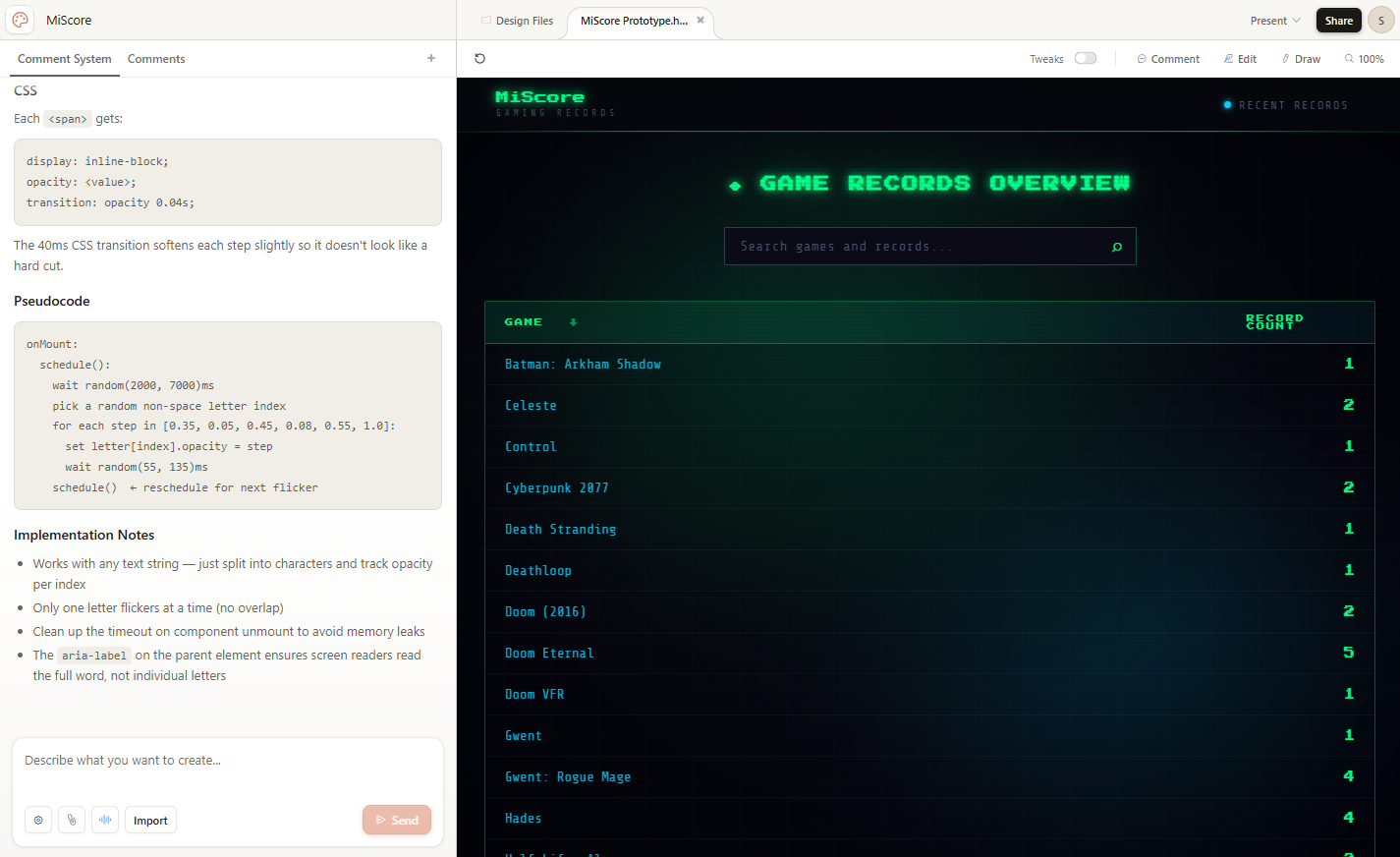1400x857 pixels.
Task: Click zoom level 100%
Action: point(1365,59)
